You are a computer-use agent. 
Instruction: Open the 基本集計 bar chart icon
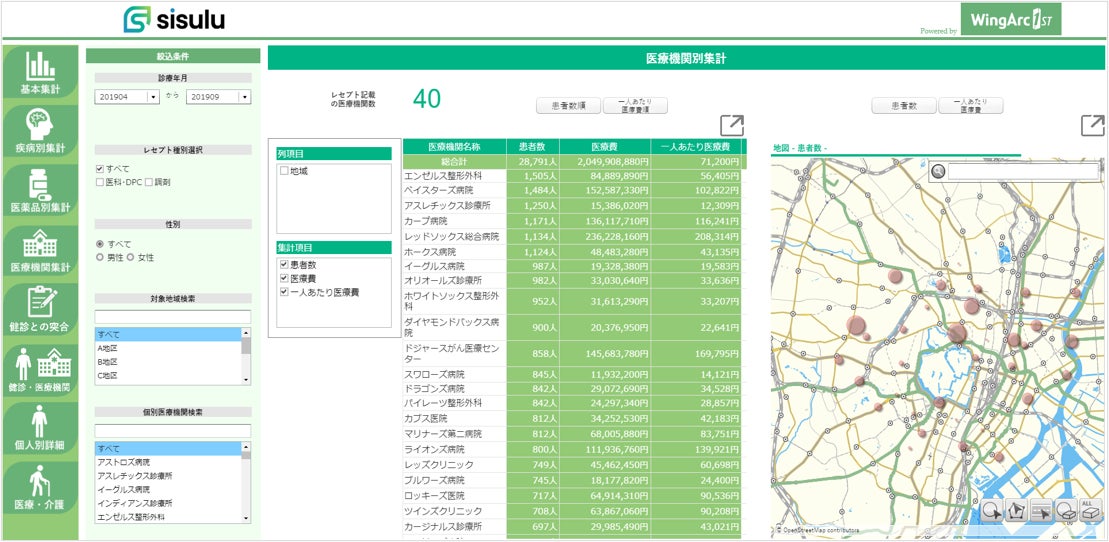point(40,66)
